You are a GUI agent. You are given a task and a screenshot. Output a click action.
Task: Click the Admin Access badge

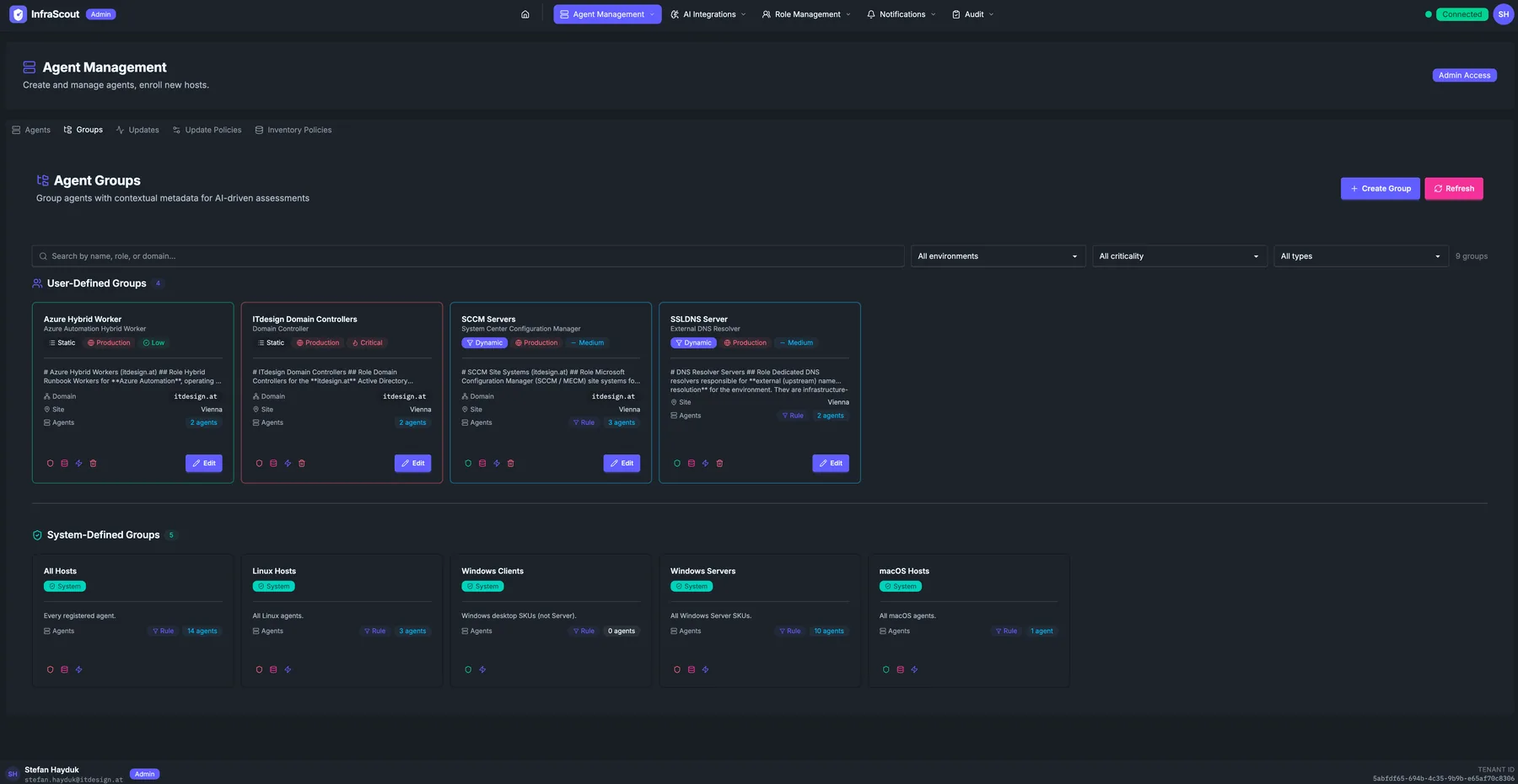(x=1464, y=75)
